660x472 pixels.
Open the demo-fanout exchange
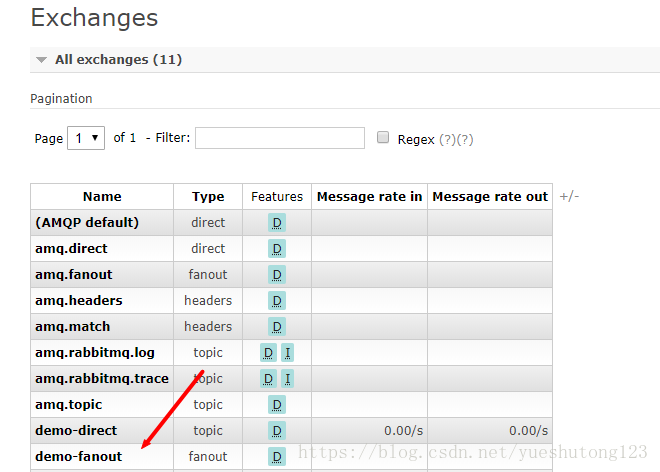78,456
